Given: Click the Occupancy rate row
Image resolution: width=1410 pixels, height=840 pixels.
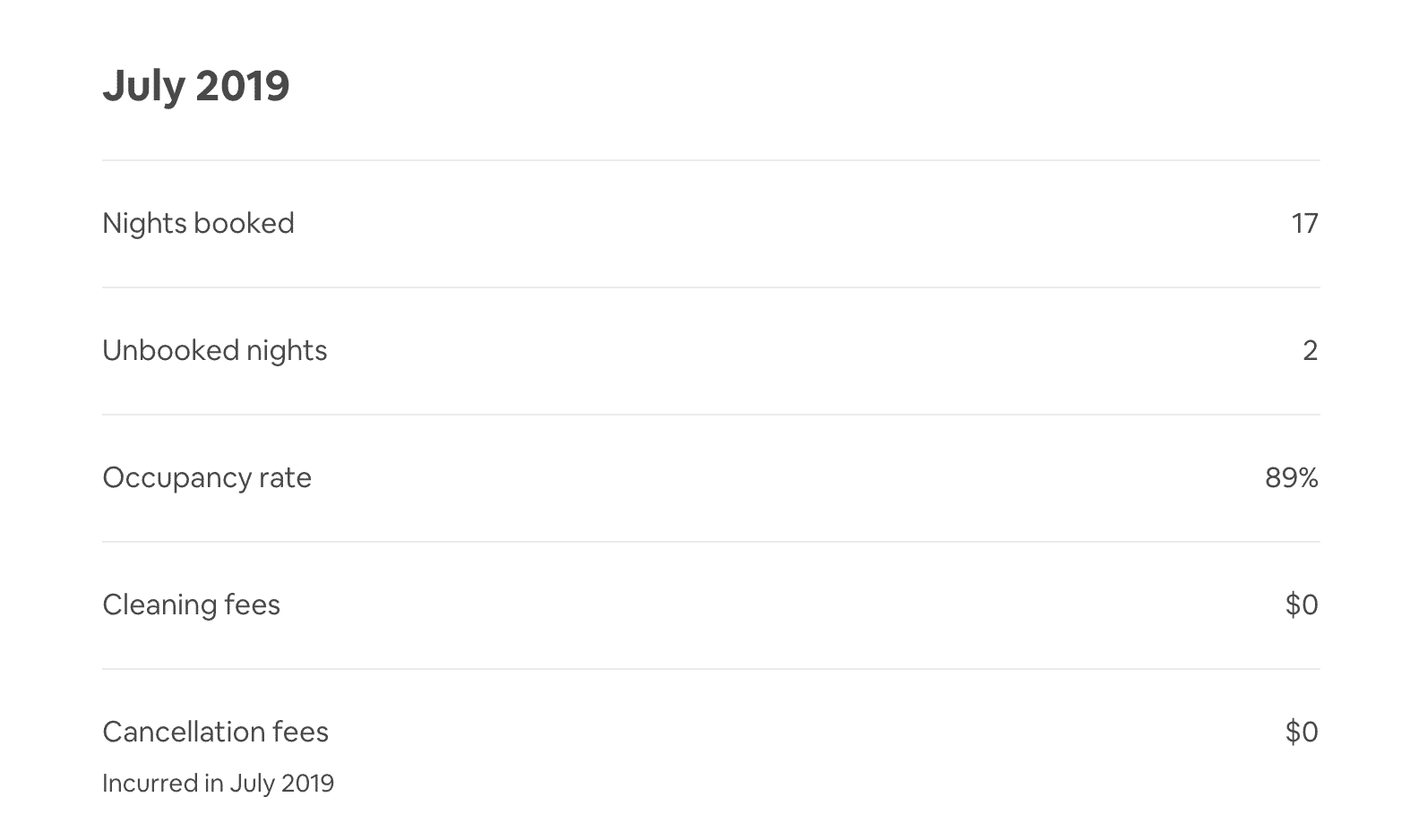Looking at the screenshot, I should (x=710, y=478).
